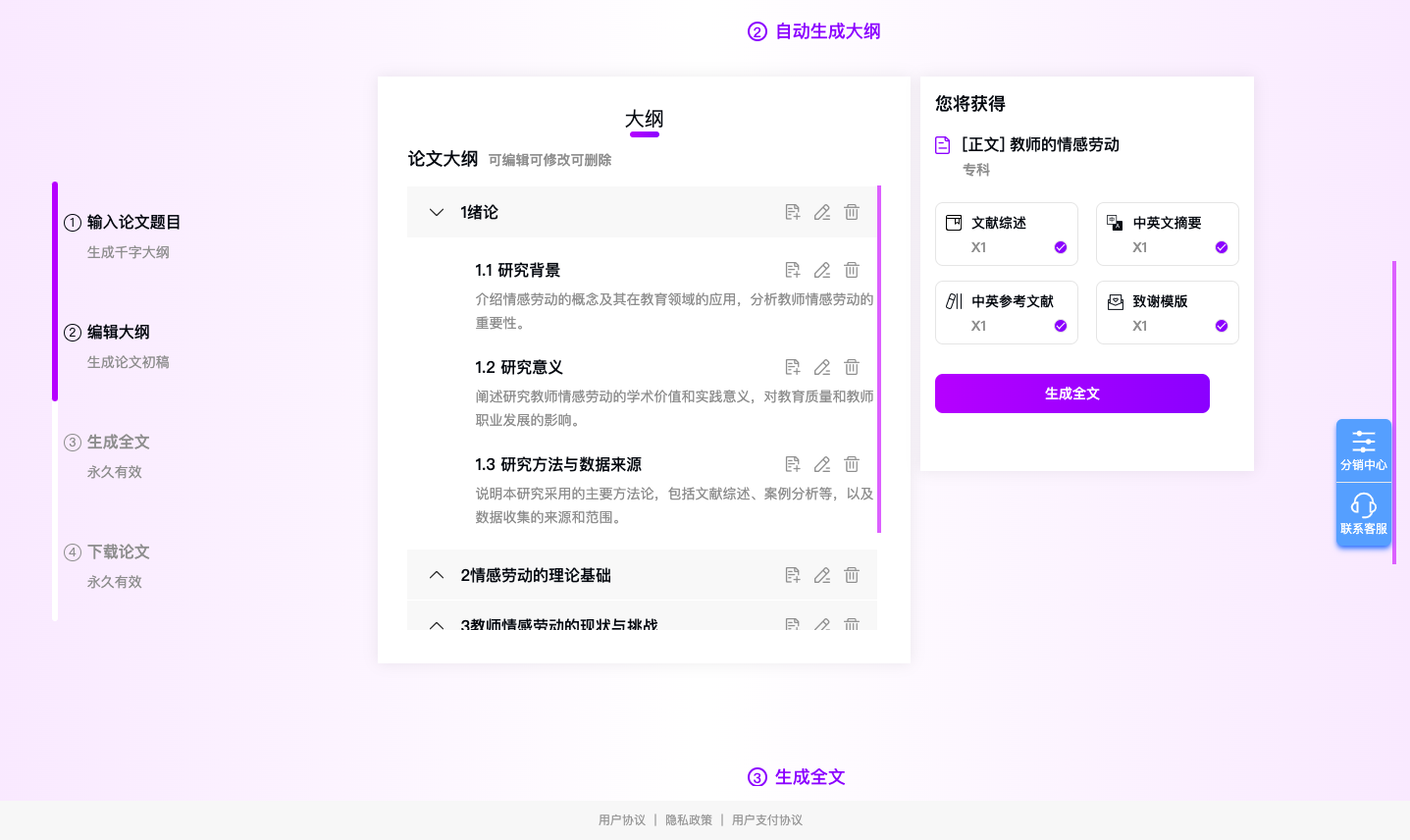Expand the 3教师情感劳动的现状与挑战 chapter

[x=437, y=624]
